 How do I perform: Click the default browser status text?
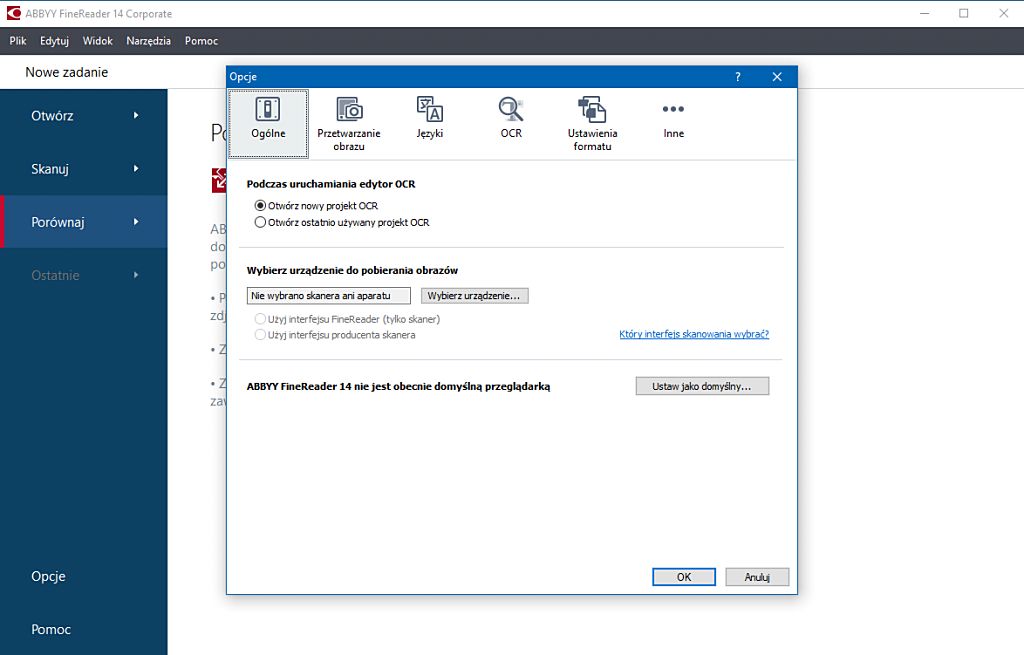click(398, 386)
